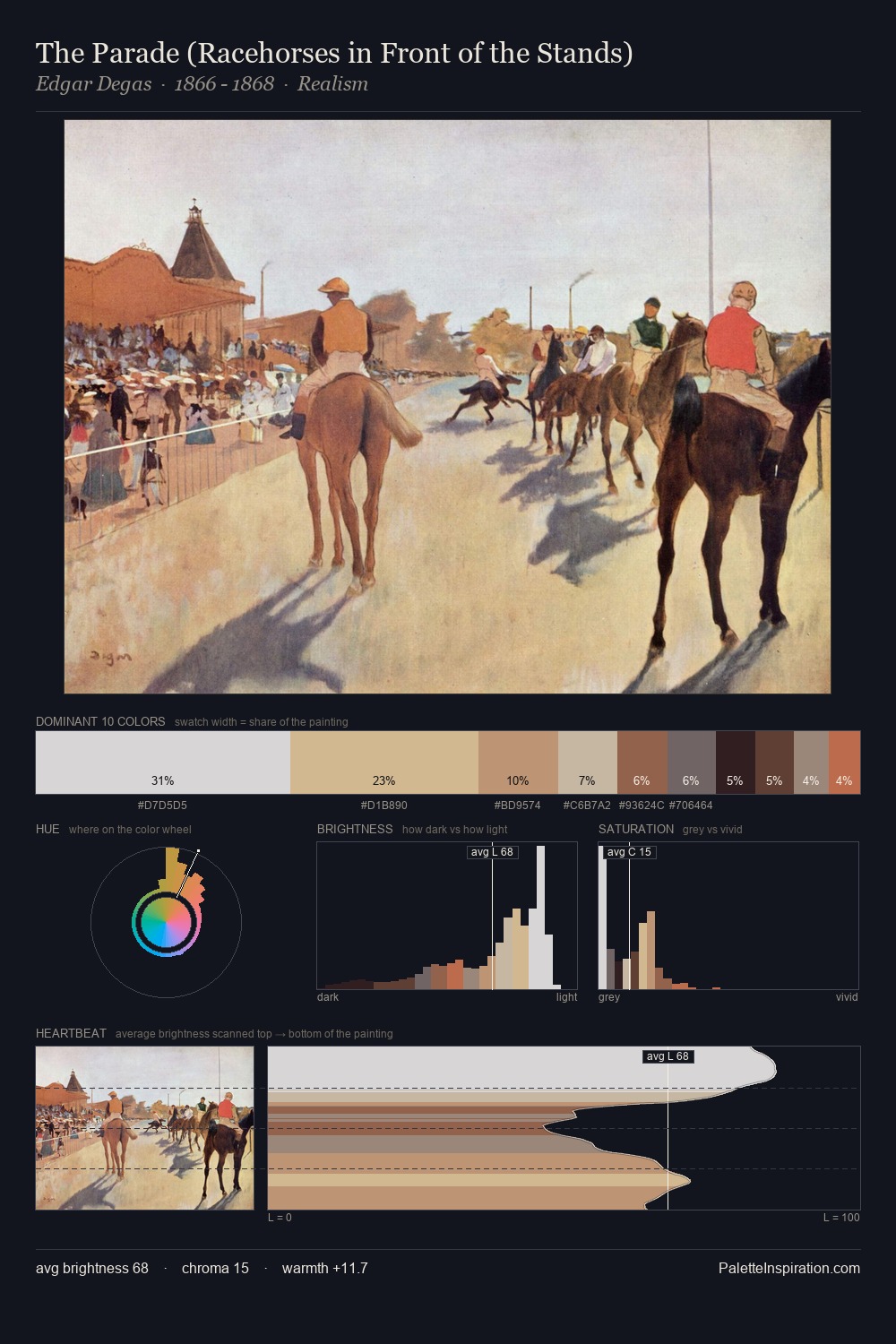
Task: Pick the 7% beige swatch
Action: point(588,762)
